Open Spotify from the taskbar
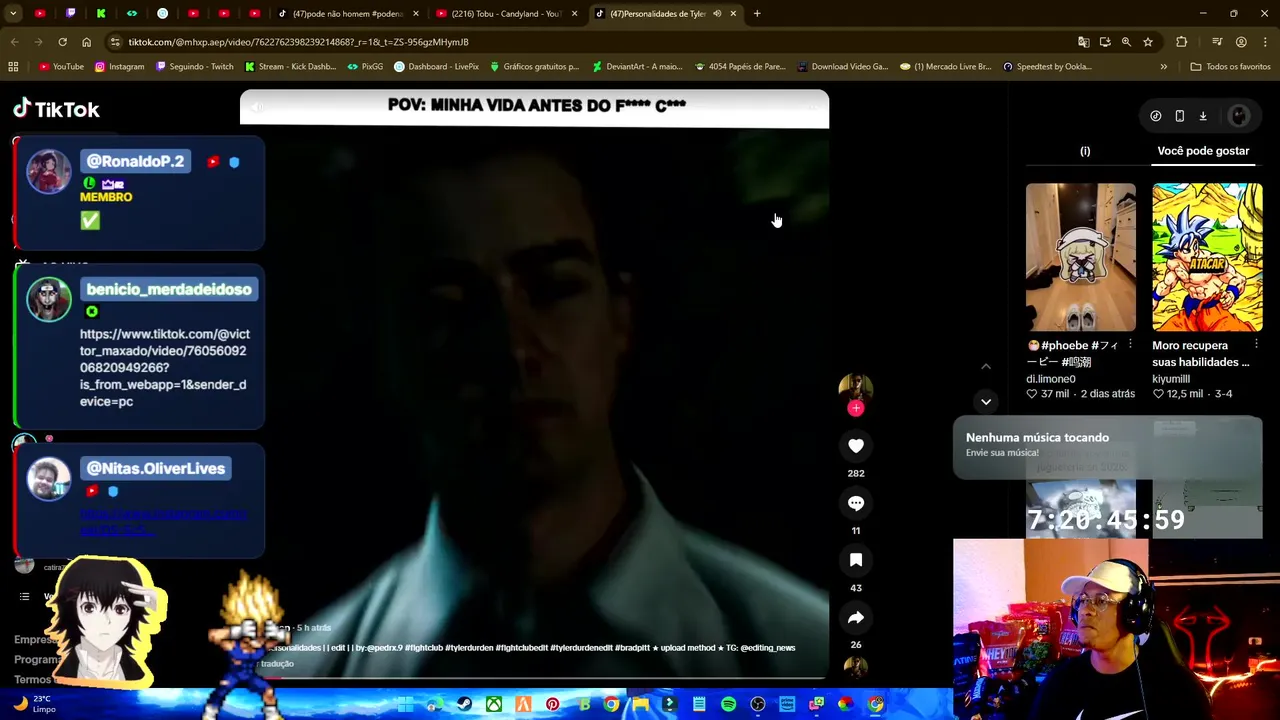The height and width of the screenshot is (720, 1280). [x=729, y=705]
